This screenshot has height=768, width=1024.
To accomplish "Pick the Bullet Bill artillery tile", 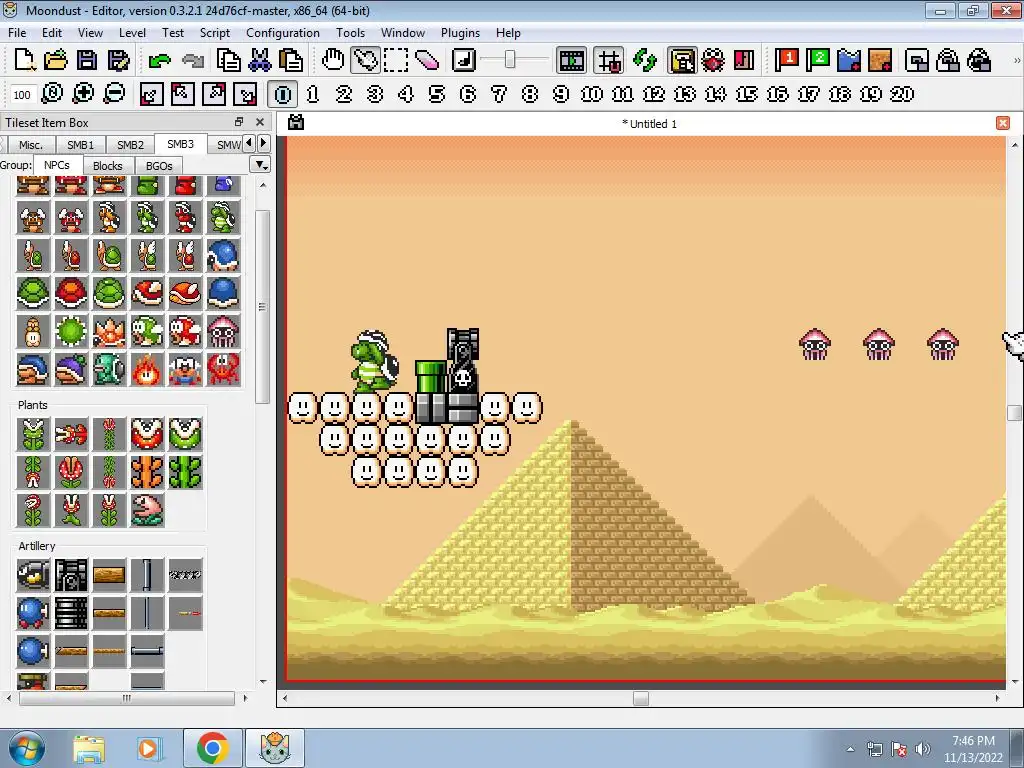I will point(33,575).
